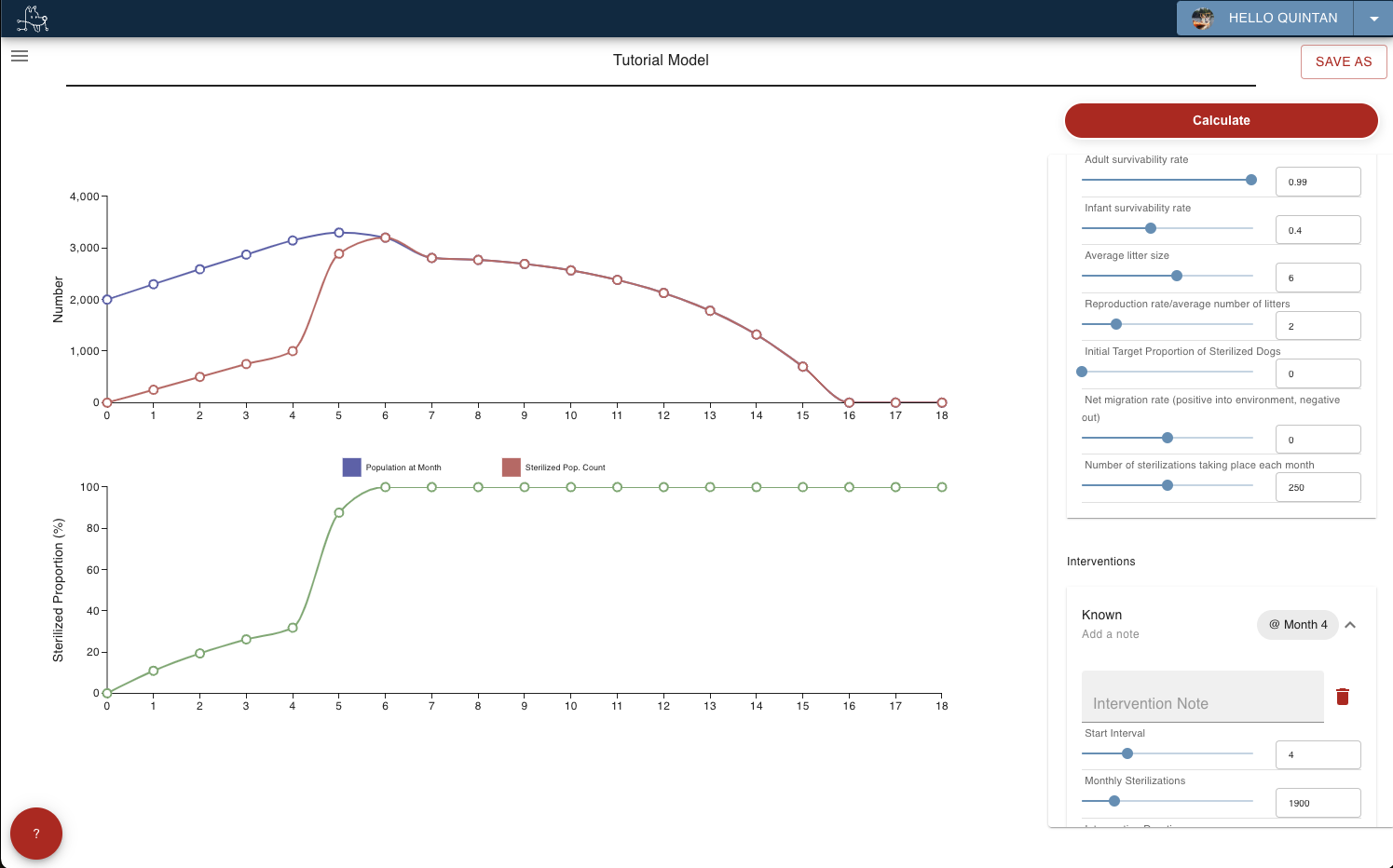Adjust the Net migration rate slider
This screenshot has width=1393, height=868.
[x=1168, y=438]
